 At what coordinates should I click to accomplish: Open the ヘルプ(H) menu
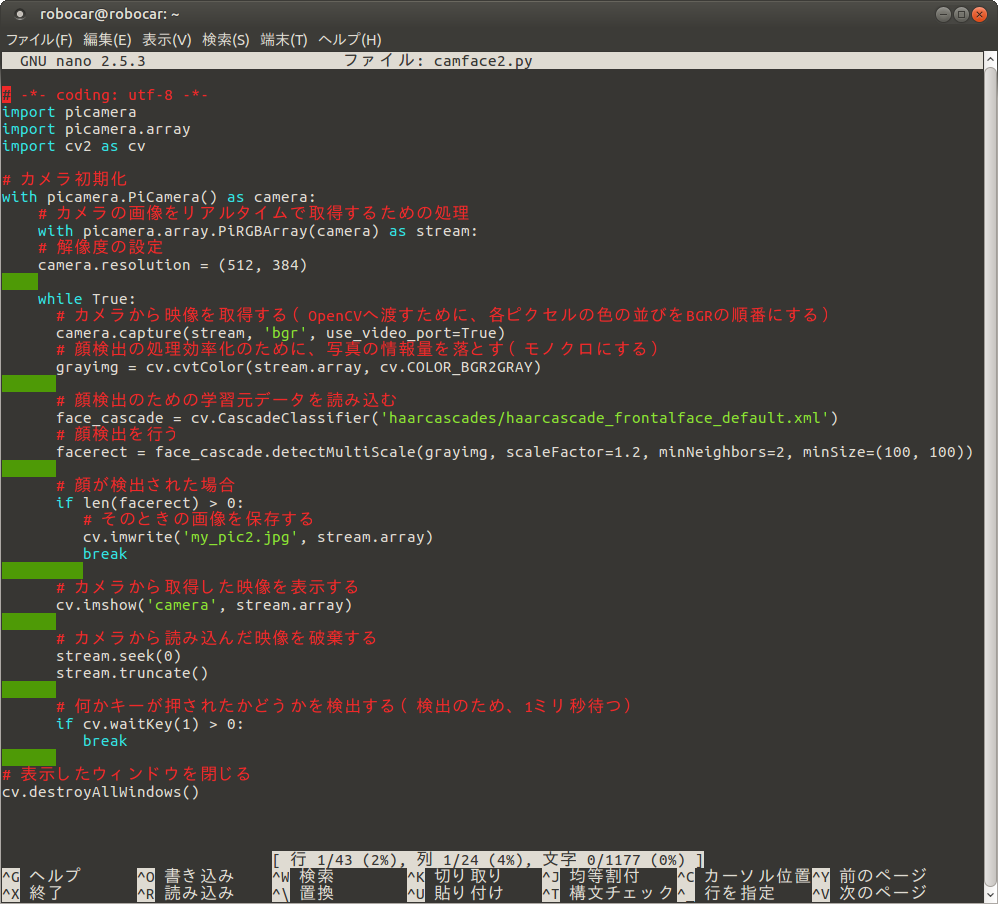(350, 40)
